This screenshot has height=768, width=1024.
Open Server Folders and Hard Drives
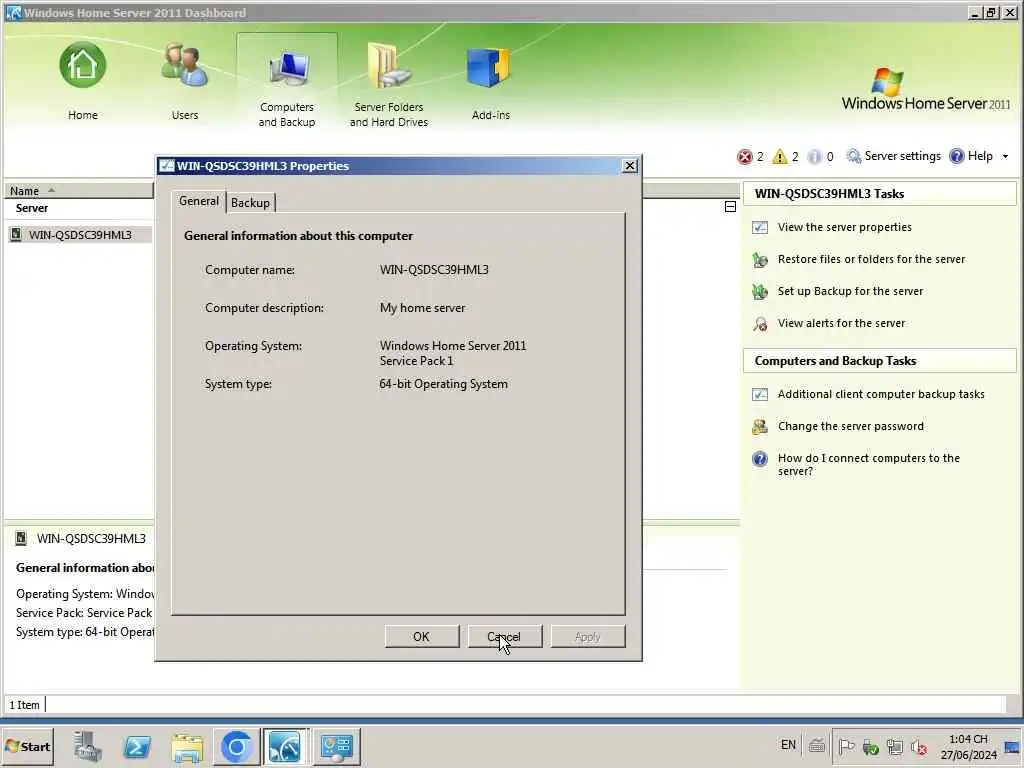click(389, 84)
